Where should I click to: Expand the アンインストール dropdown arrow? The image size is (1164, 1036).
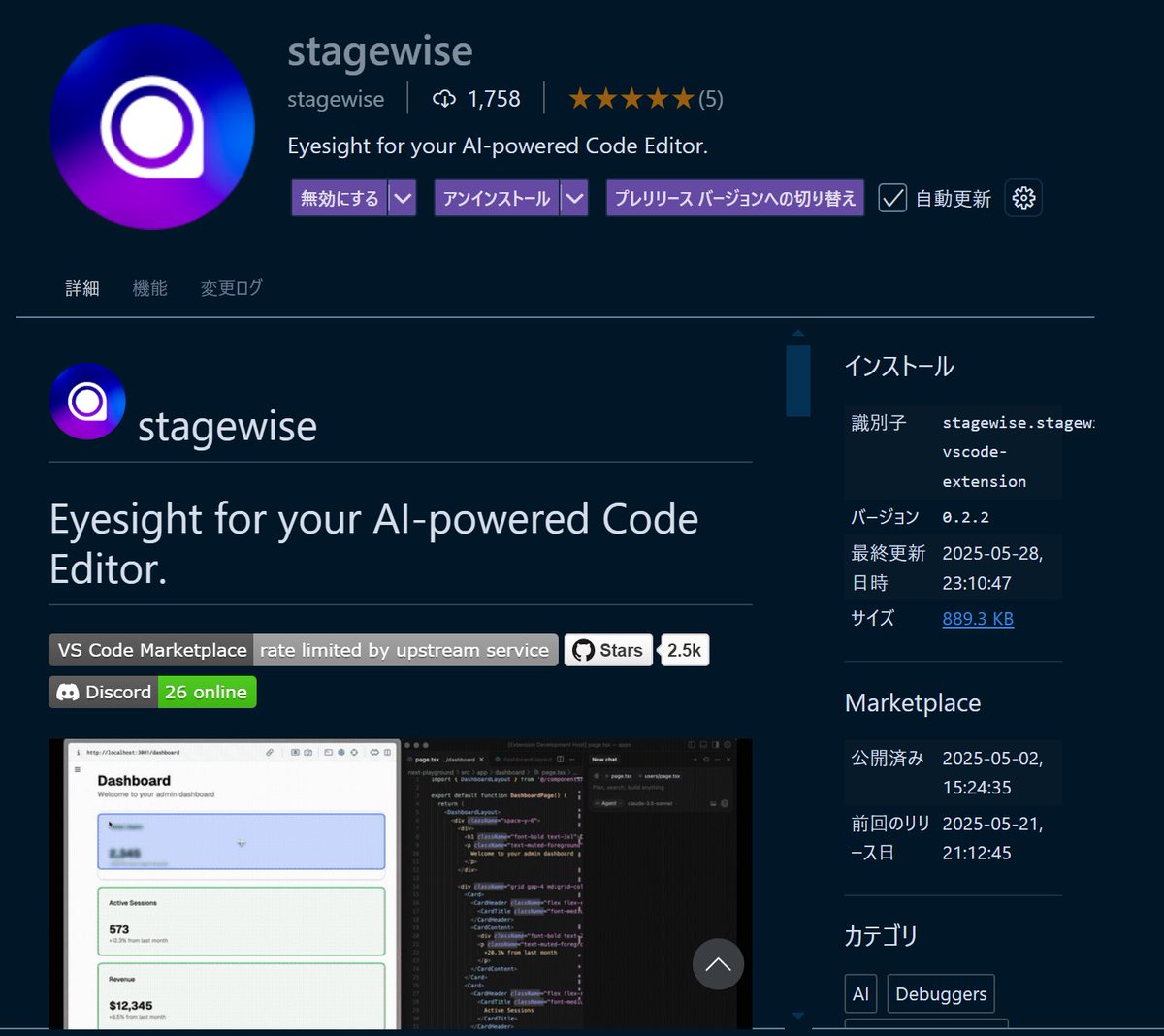(x=575, y=199)
